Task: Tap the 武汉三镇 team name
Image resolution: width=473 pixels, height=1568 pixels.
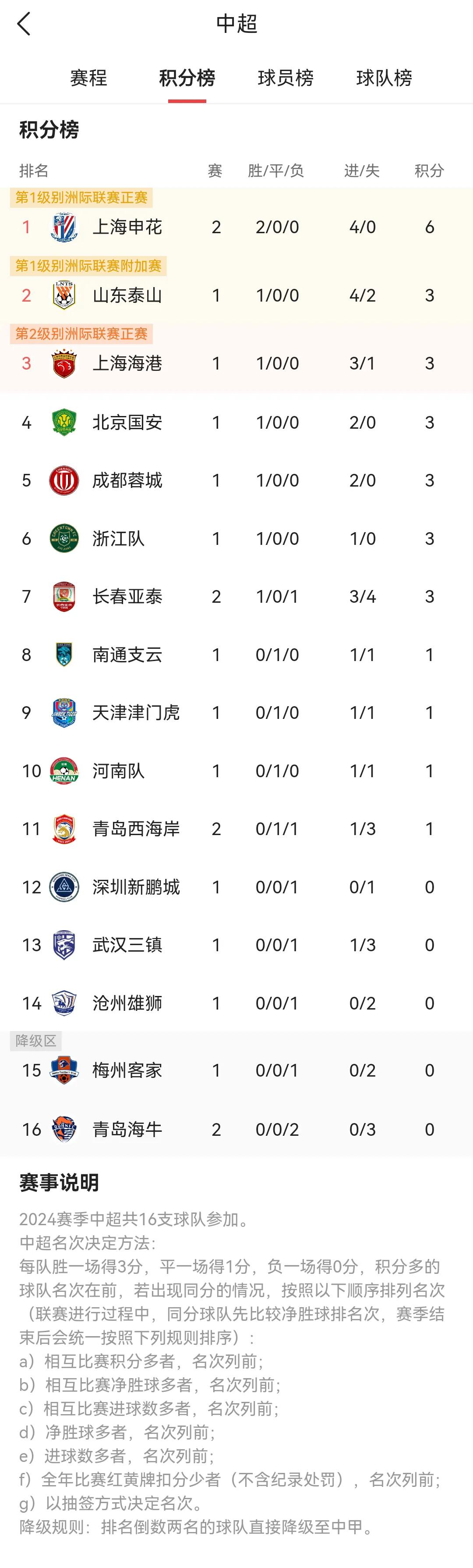Action: click(x=127, y=945)
